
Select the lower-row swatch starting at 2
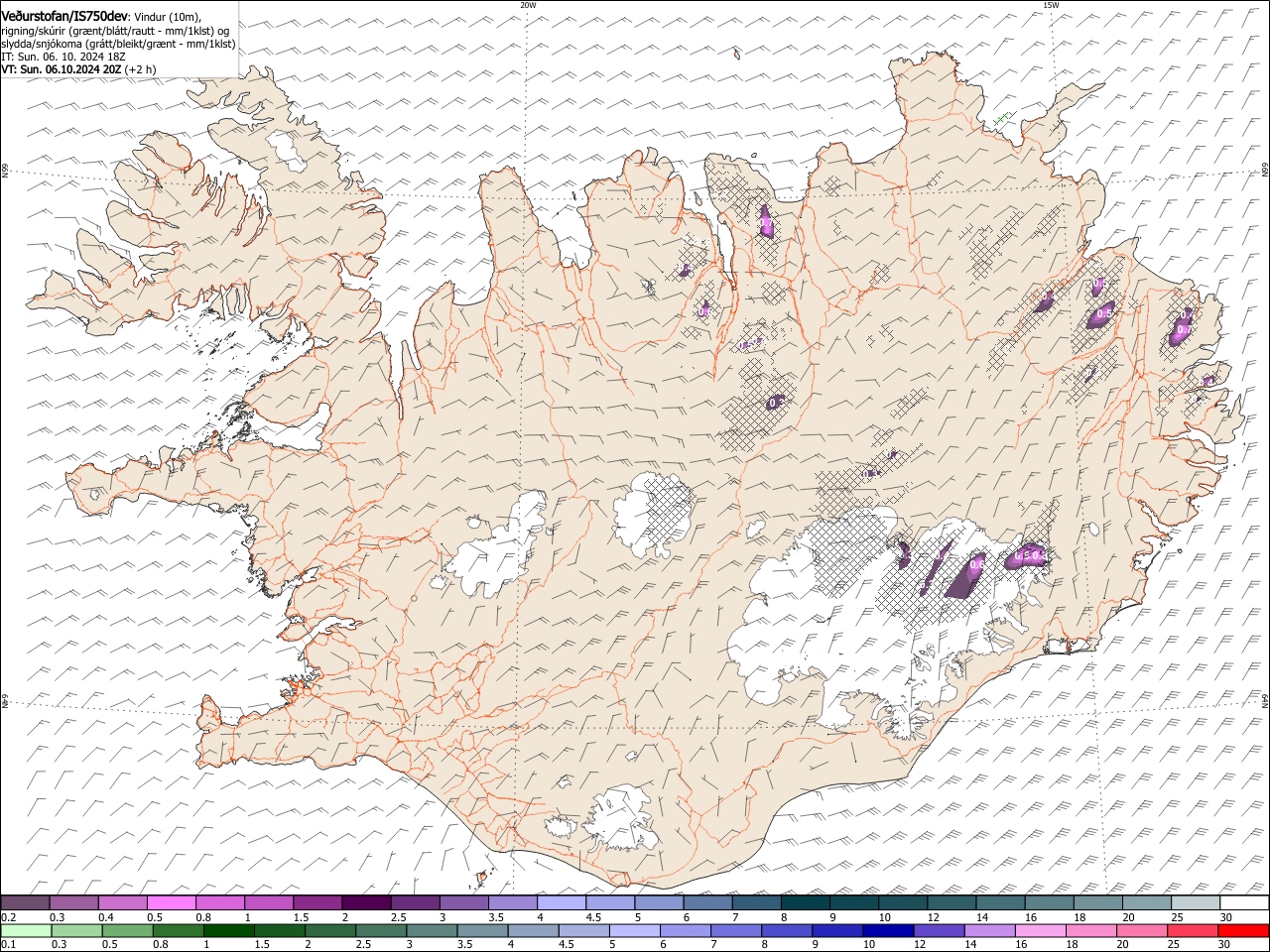(330, 931)
